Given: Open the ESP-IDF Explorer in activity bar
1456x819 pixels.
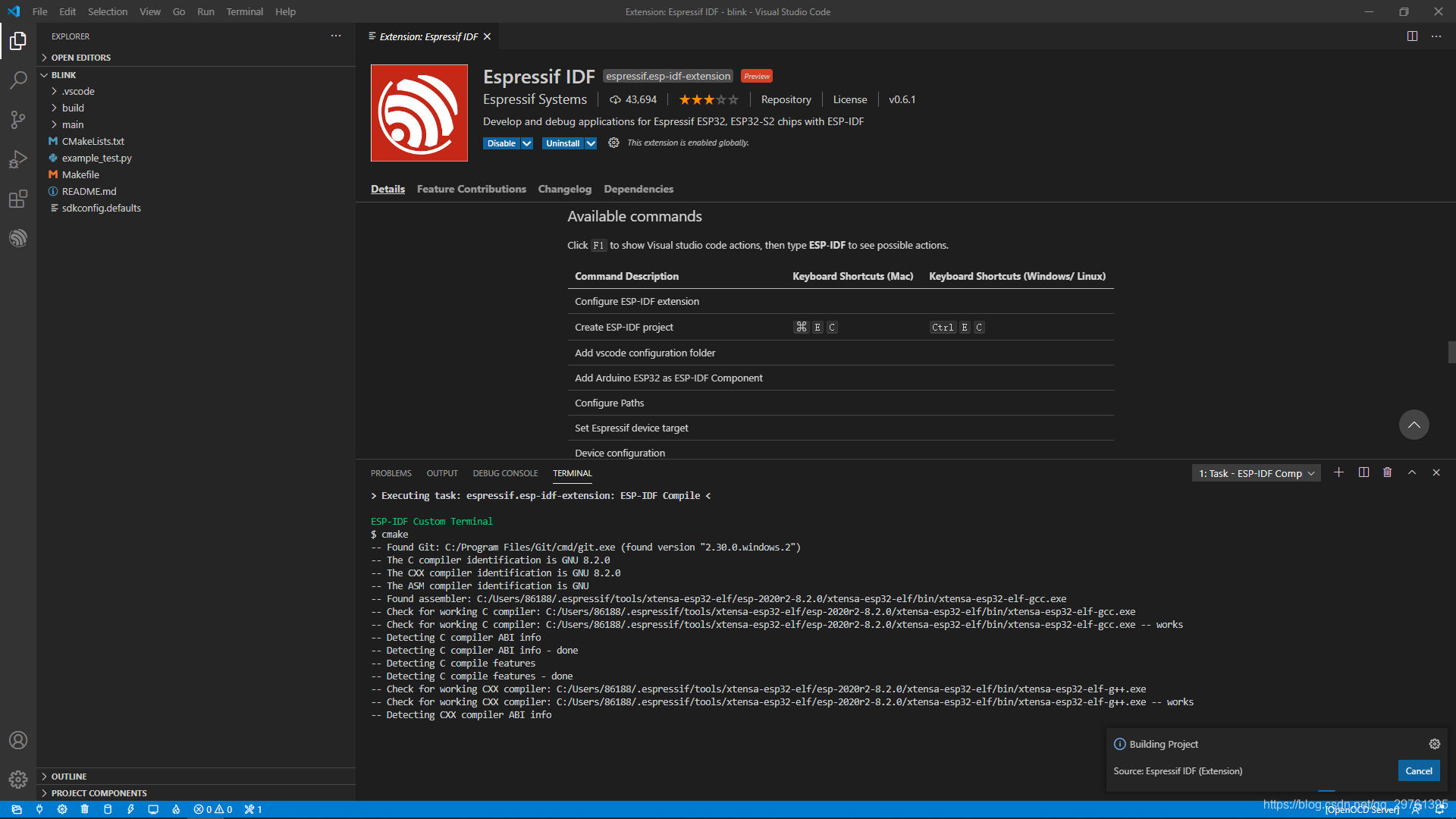Looking at the screenshot, I should coord(18,238).
